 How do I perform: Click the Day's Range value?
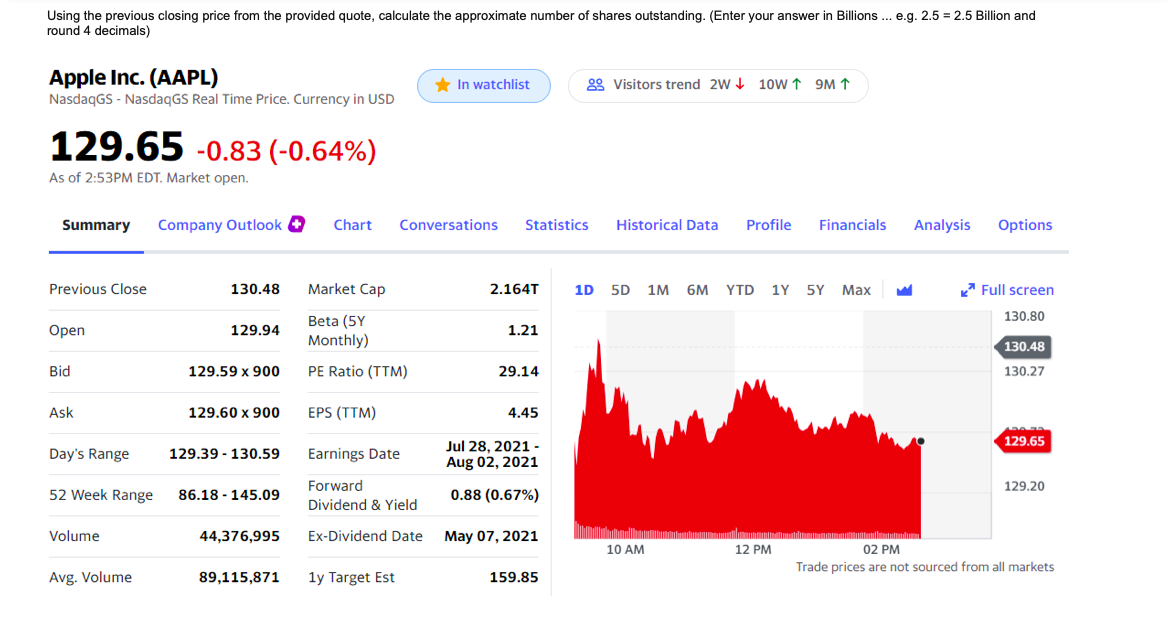(x=225, y=453)
